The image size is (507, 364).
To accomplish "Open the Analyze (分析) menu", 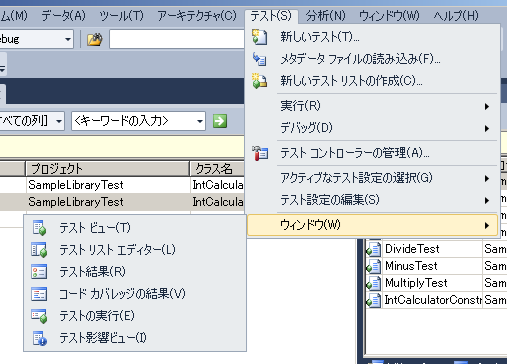I will (x=325, y=16).
